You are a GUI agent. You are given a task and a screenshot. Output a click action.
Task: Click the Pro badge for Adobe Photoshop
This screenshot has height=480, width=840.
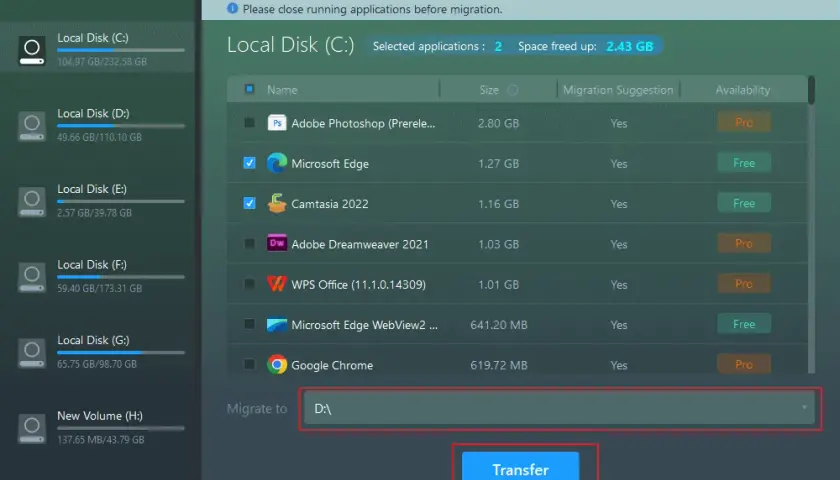point(744,122)
